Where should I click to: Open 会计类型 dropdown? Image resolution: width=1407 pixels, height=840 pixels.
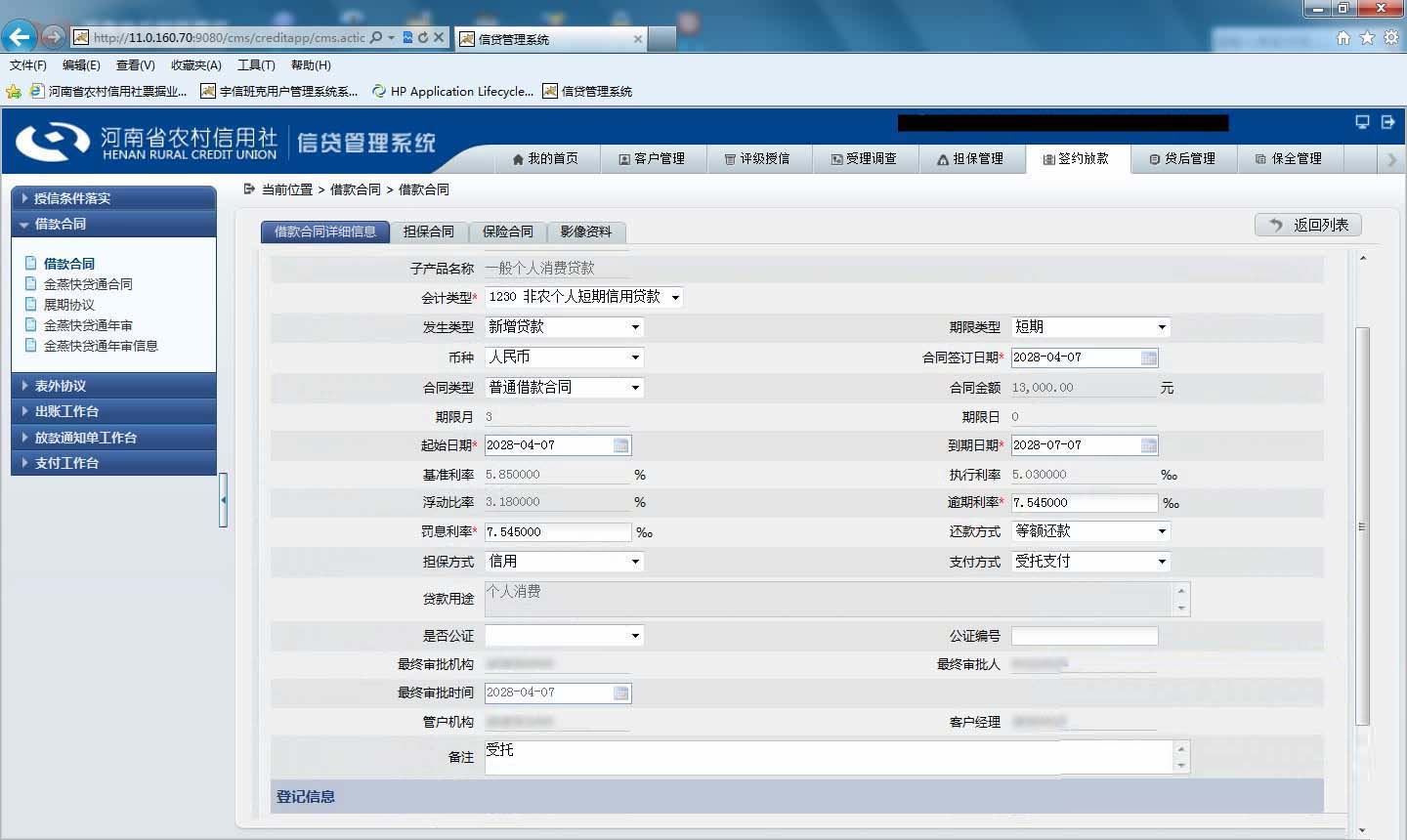[x=584, y=297]
